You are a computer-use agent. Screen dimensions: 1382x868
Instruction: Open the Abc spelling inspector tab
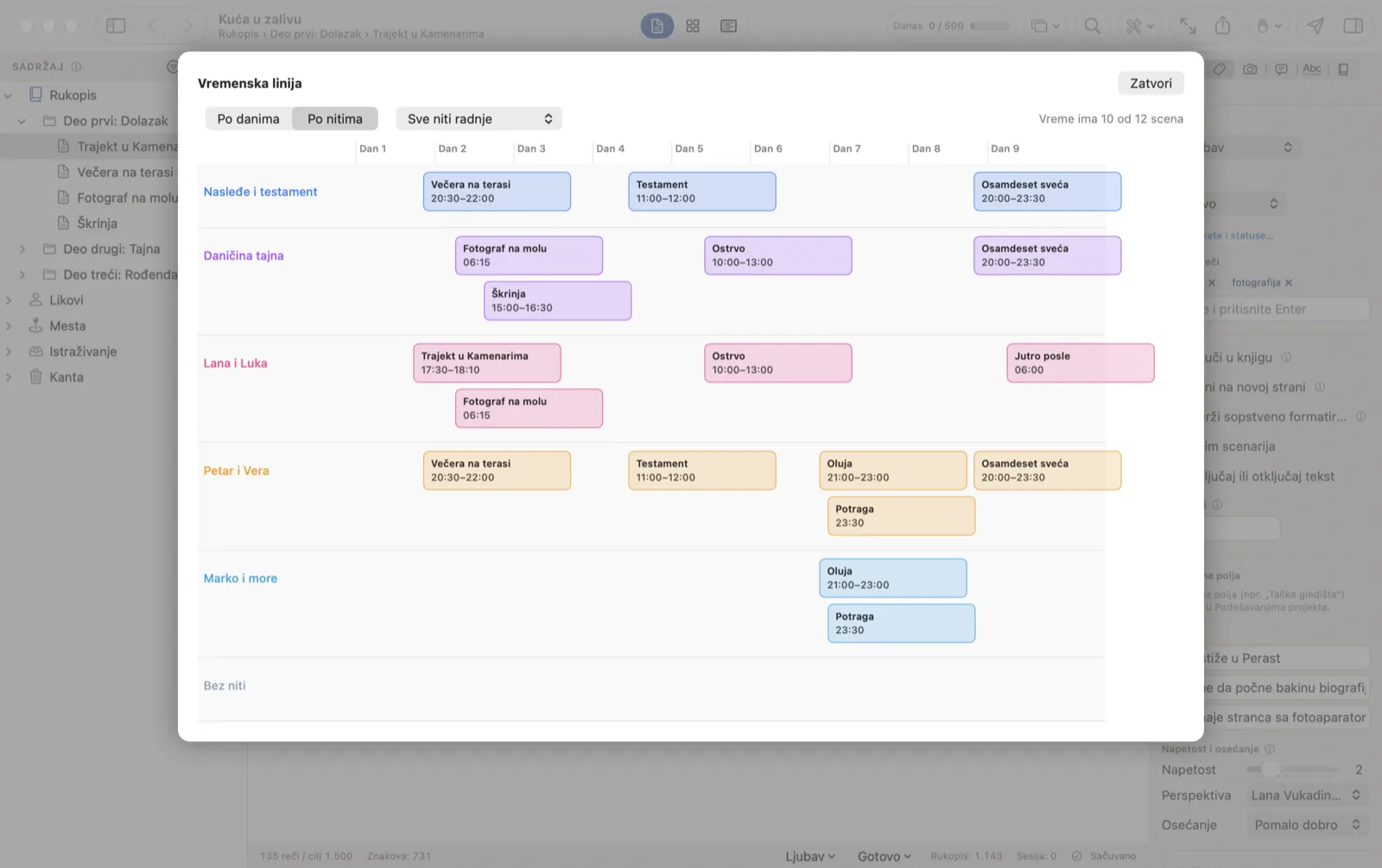point(1312,69)
